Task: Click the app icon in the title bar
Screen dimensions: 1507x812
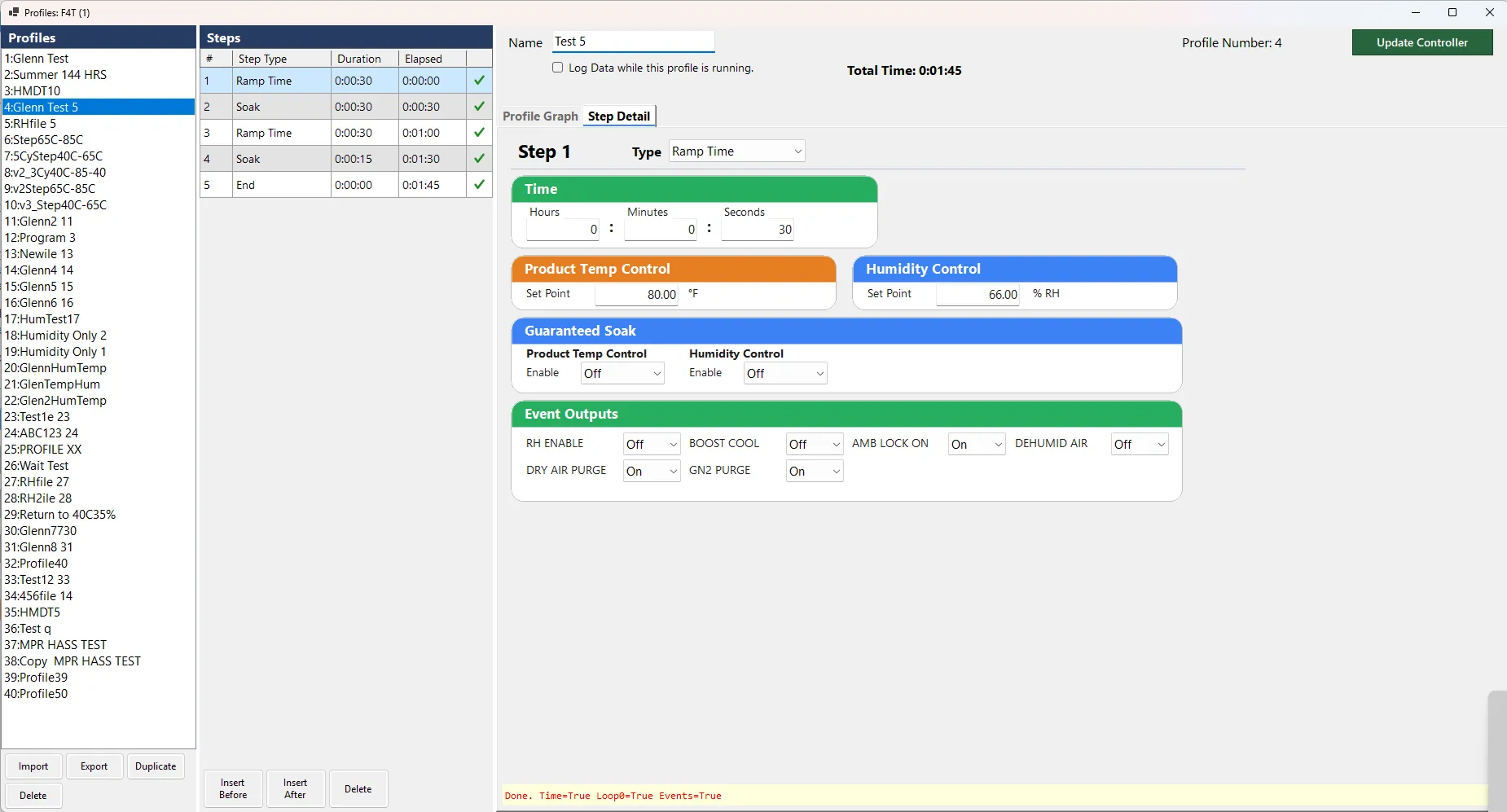Action: 13,12
